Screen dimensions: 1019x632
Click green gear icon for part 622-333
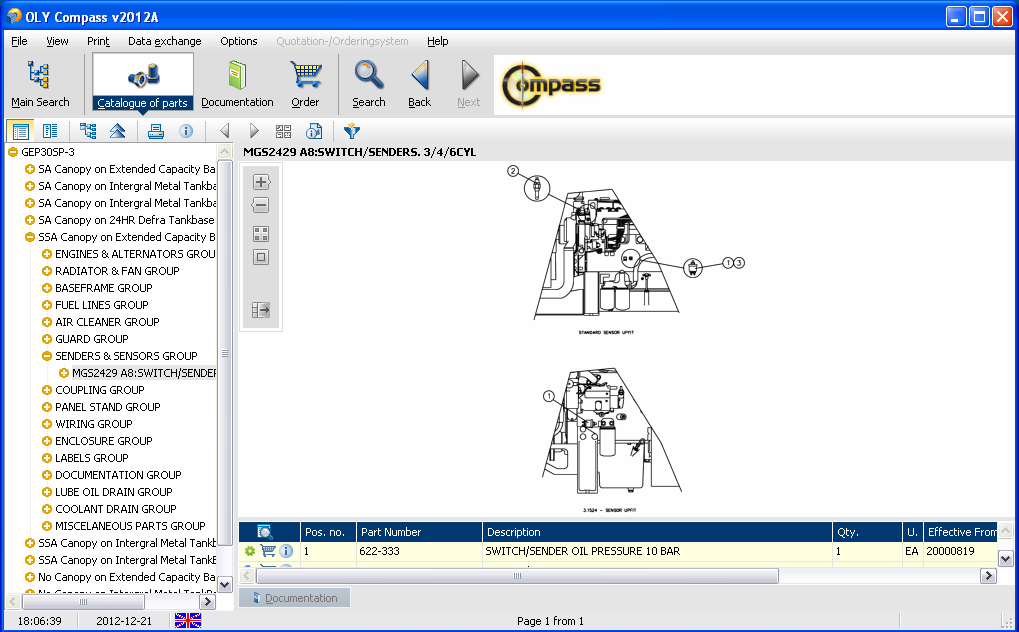tap(250, 551)
